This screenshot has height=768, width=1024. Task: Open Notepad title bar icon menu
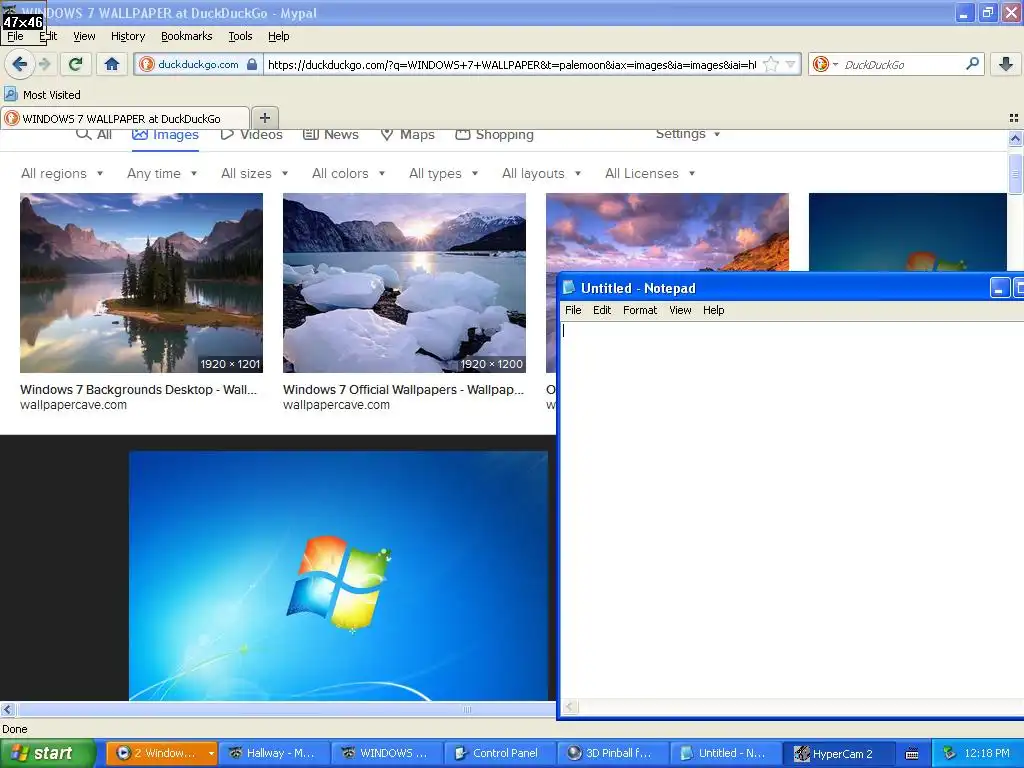pyautogui.click(x=569, y=287)
